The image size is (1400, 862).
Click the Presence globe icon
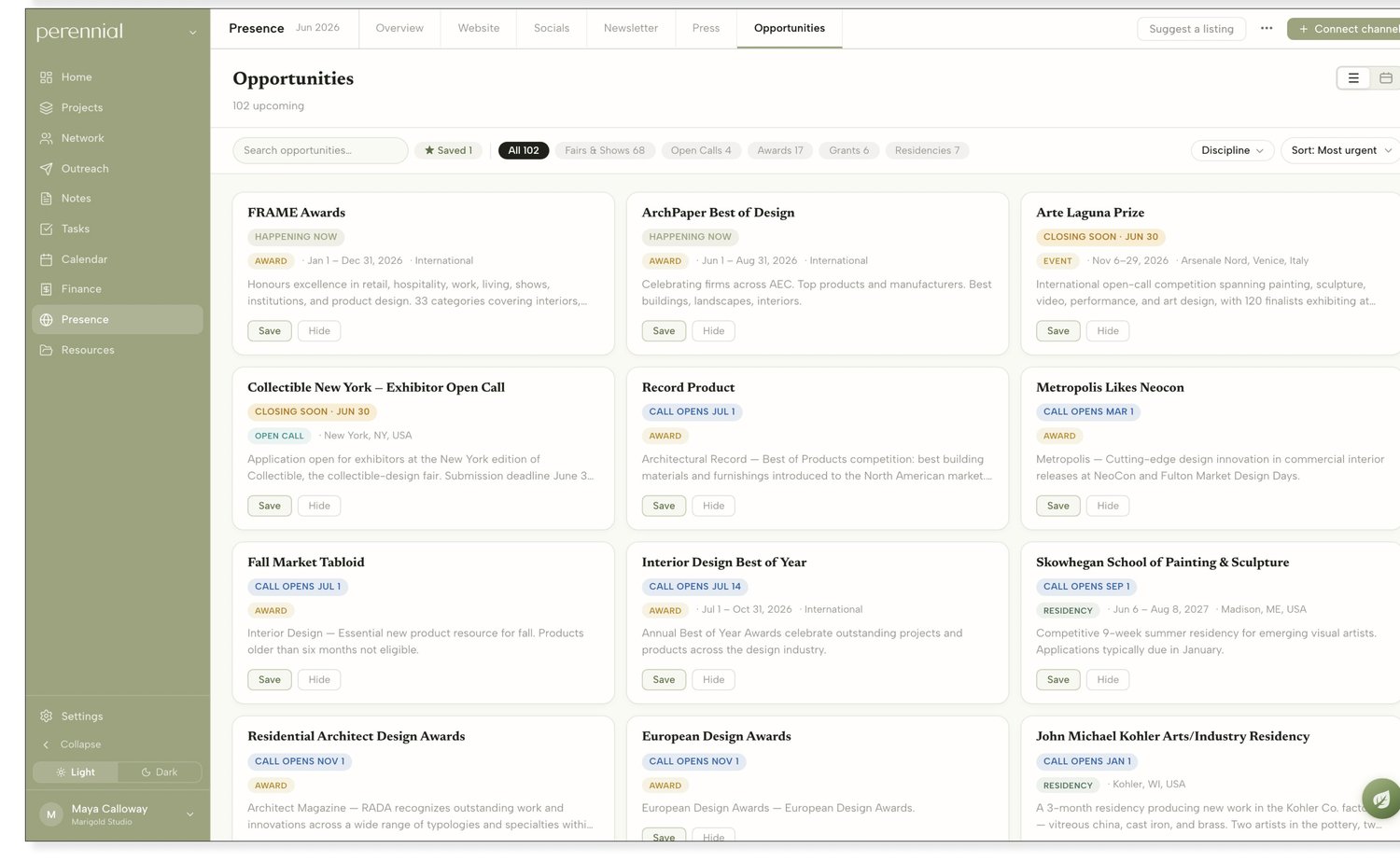click(46, 320)
